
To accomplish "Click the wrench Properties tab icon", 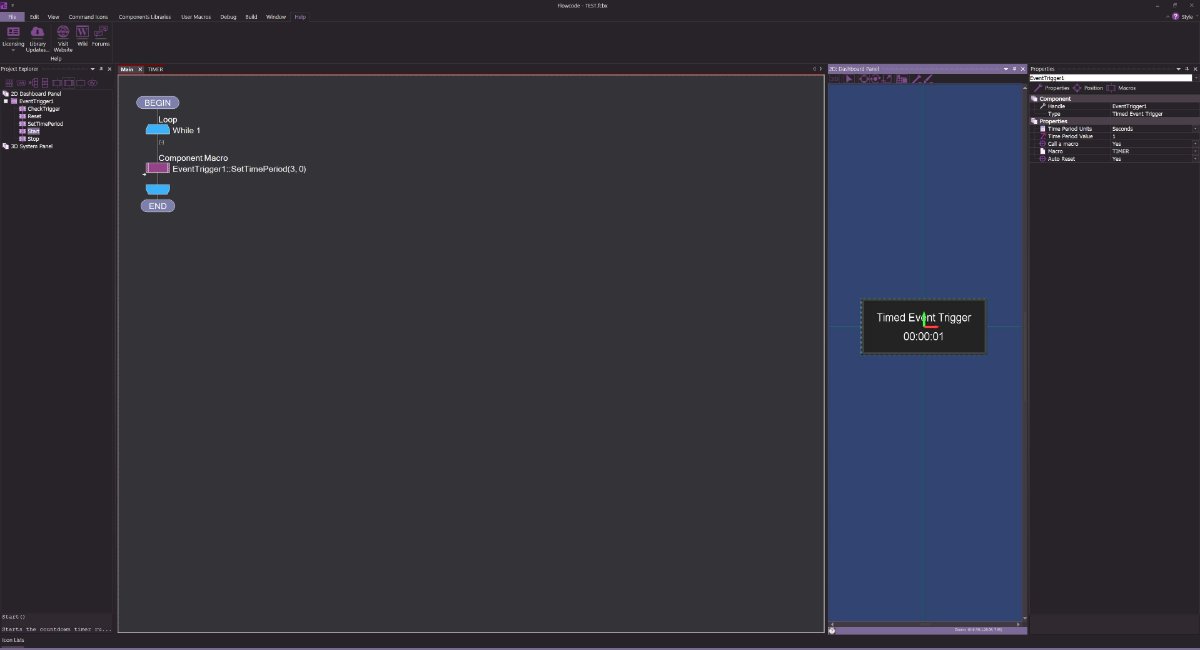I will (x=1039, y=88).
